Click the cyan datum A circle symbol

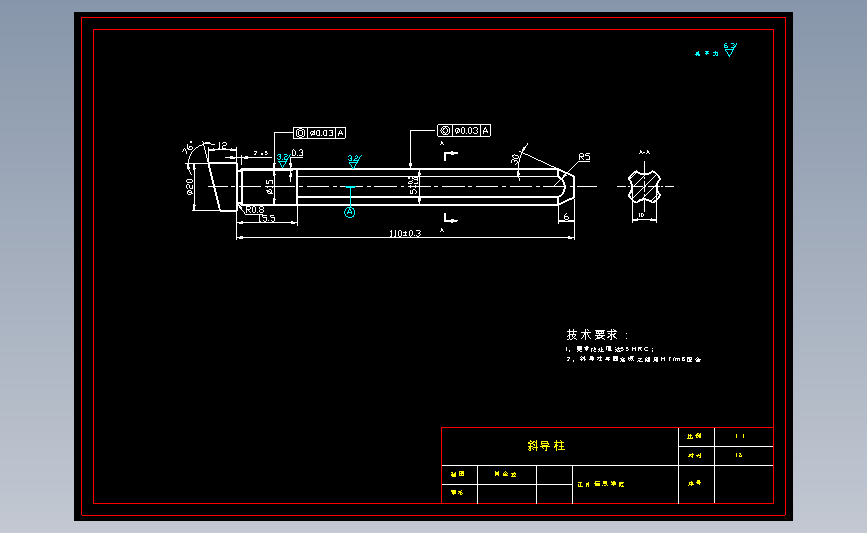click(349, 212)
